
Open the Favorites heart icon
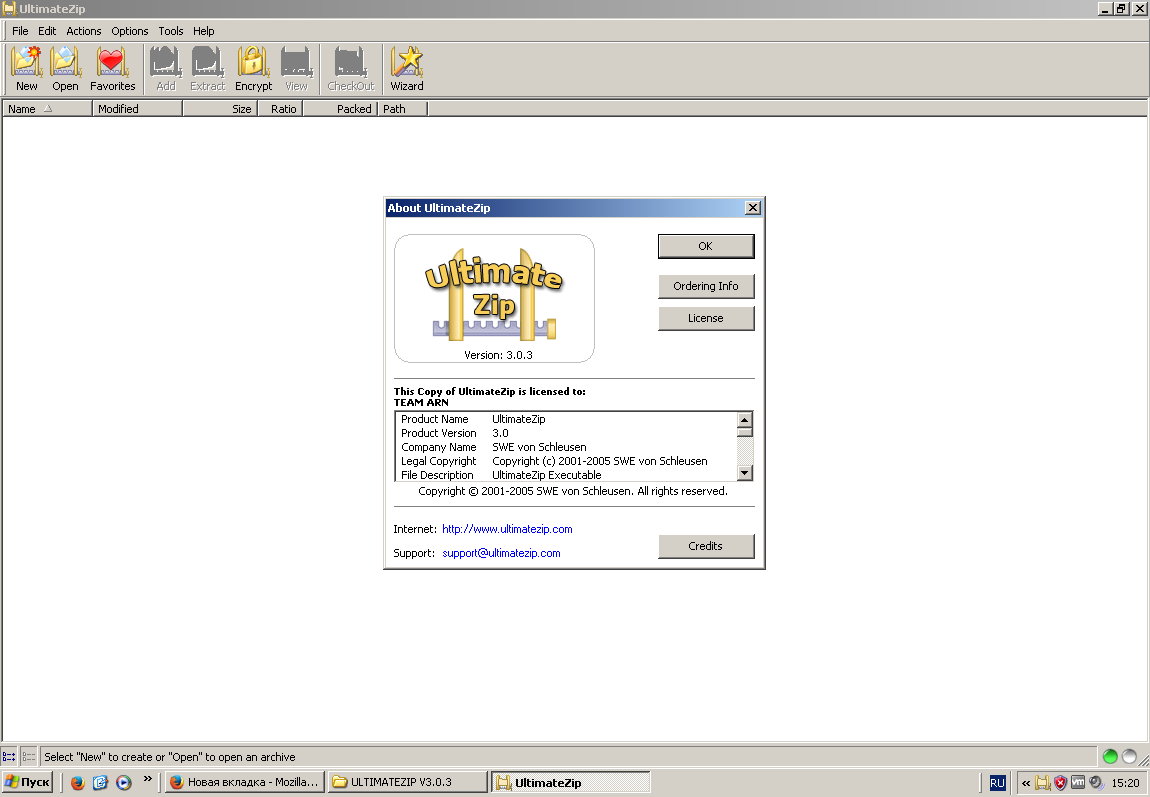tap(112, 68)
